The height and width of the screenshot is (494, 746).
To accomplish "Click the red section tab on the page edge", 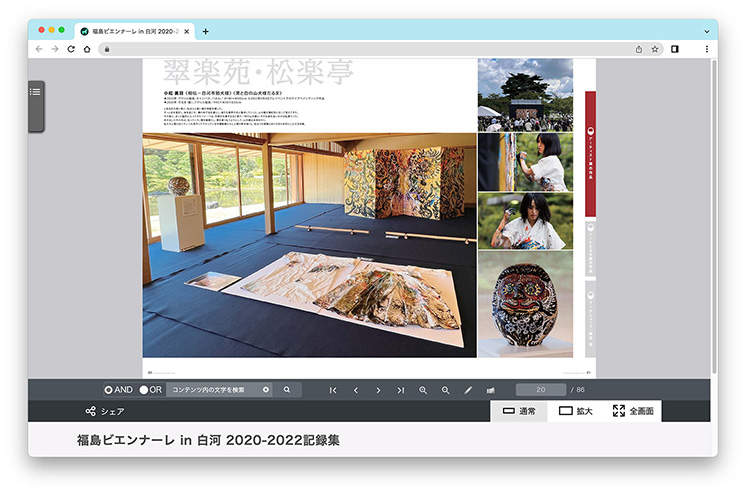I will (590, 155).
